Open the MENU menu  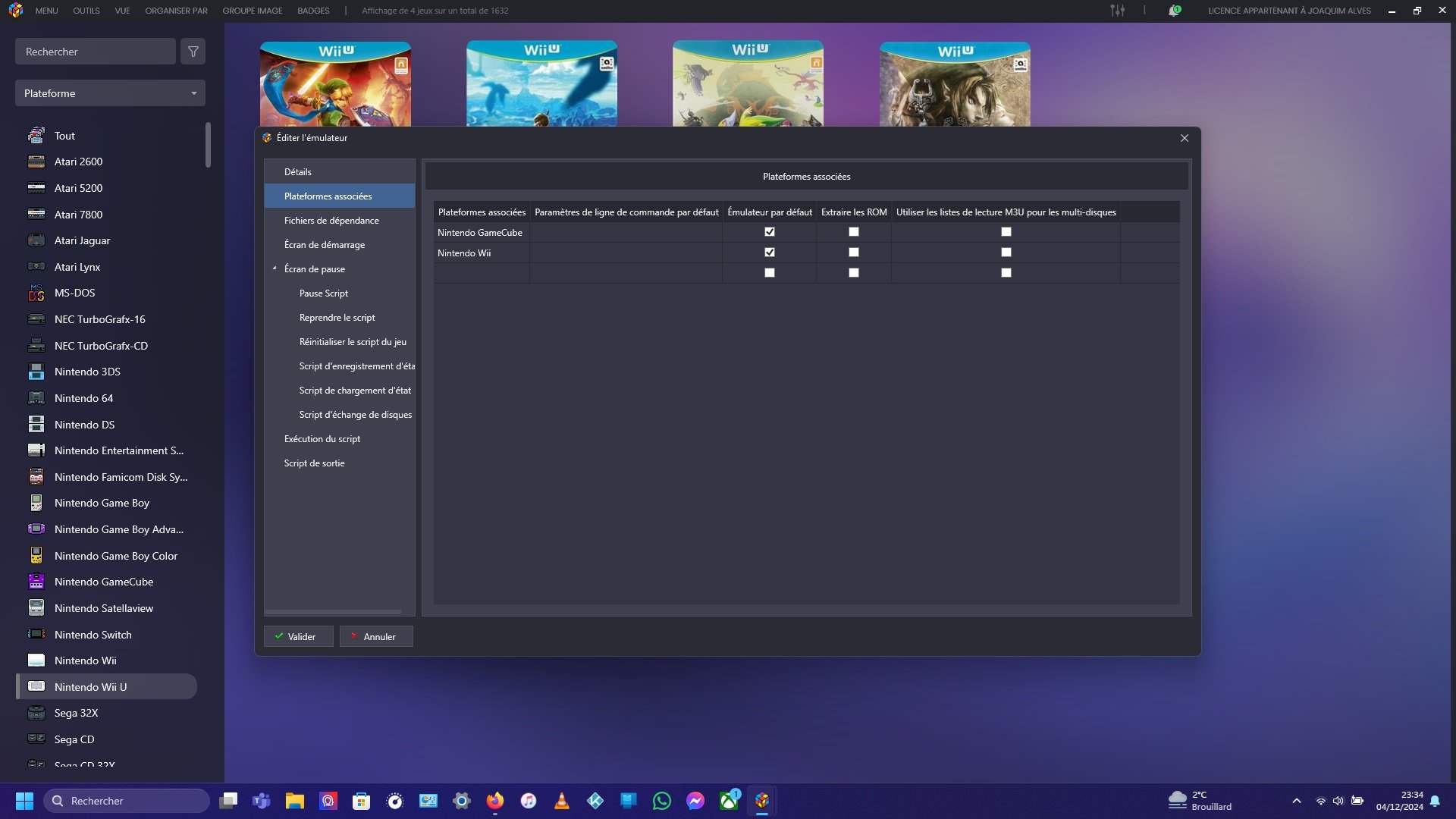click(x=46, y=11)
